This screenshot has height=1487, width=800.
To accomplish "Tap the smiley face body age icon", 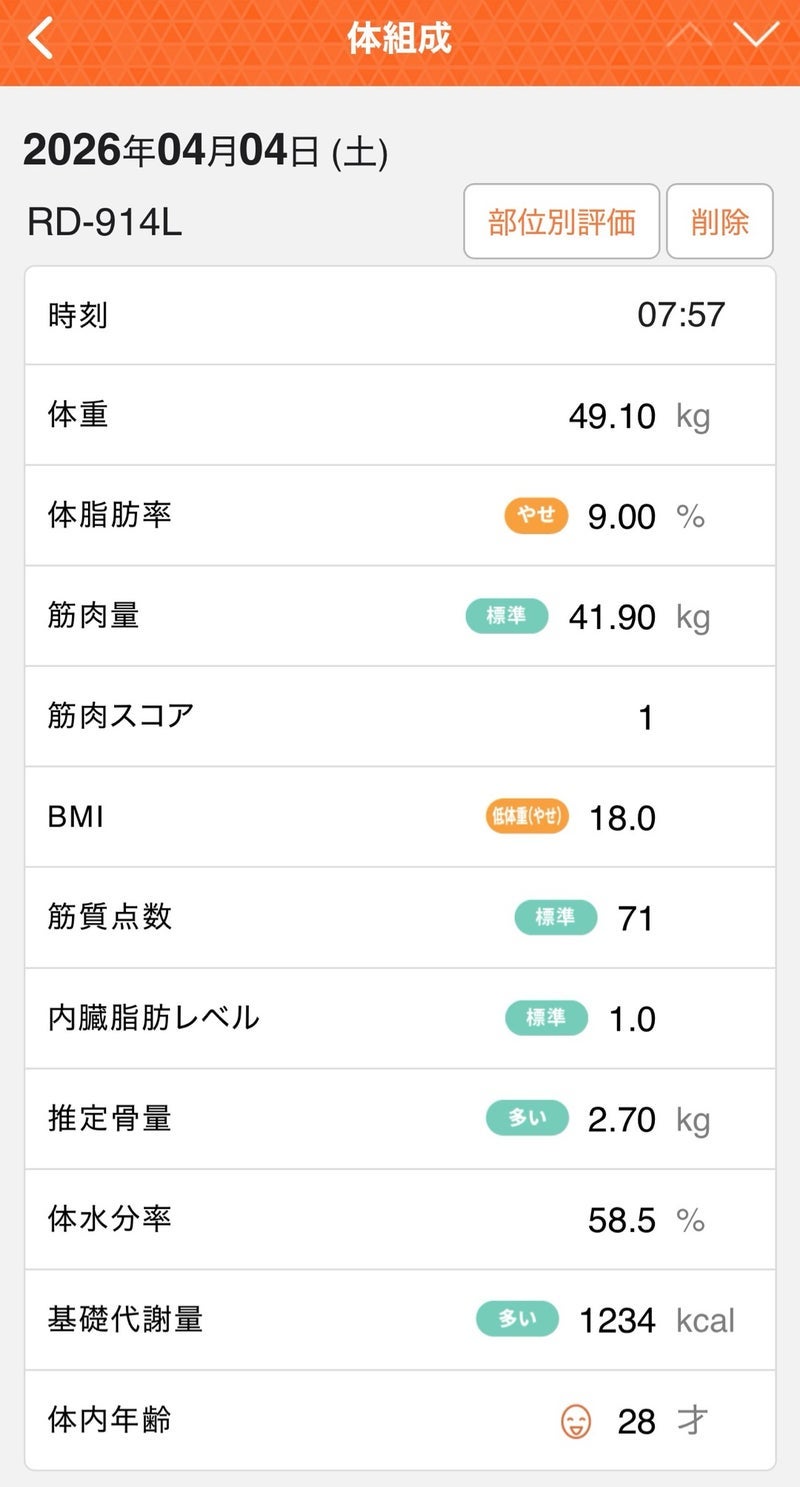I will [x=575, y=1420].
